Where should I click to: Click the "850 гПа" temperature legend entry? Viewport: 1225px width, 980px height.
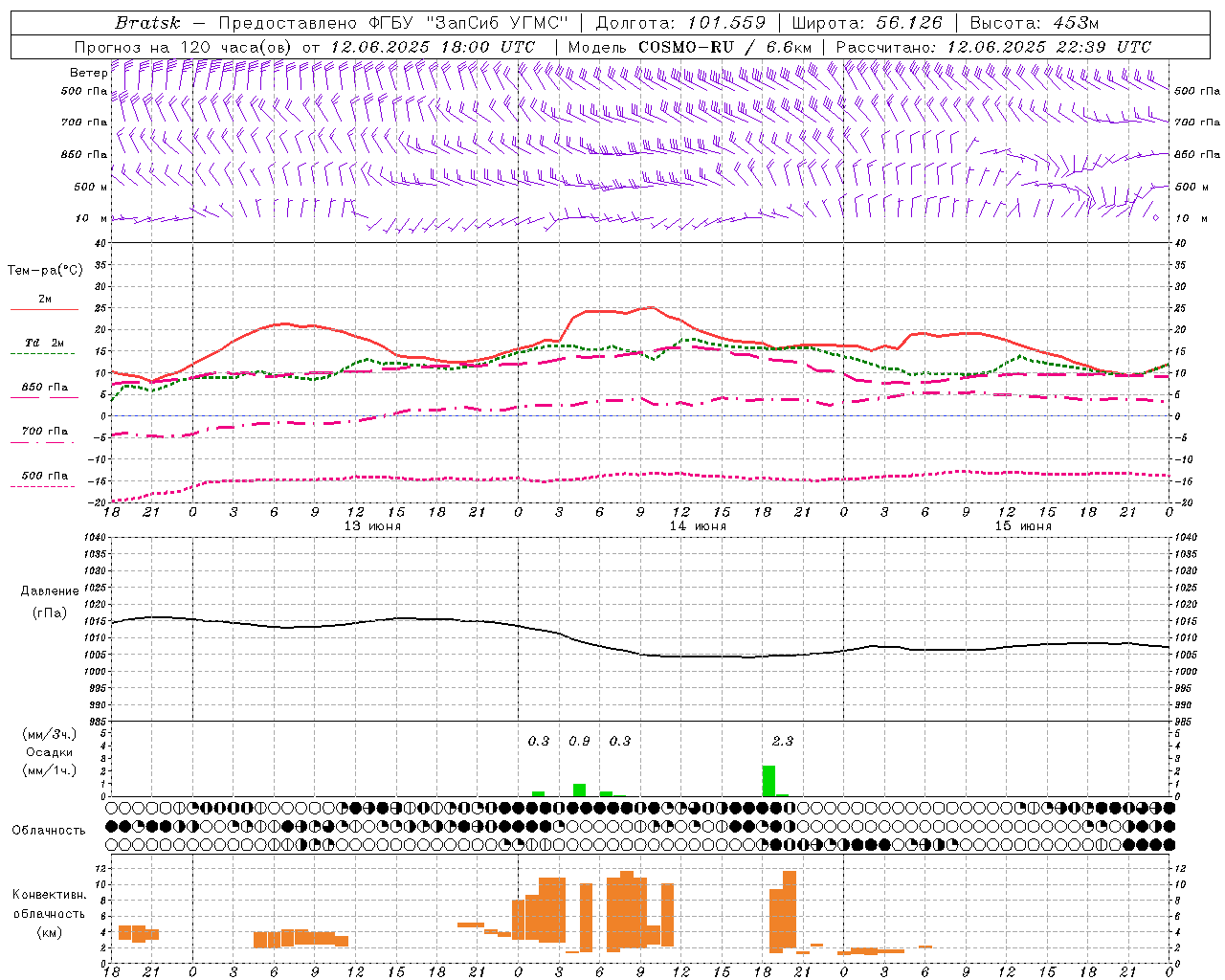44,388
